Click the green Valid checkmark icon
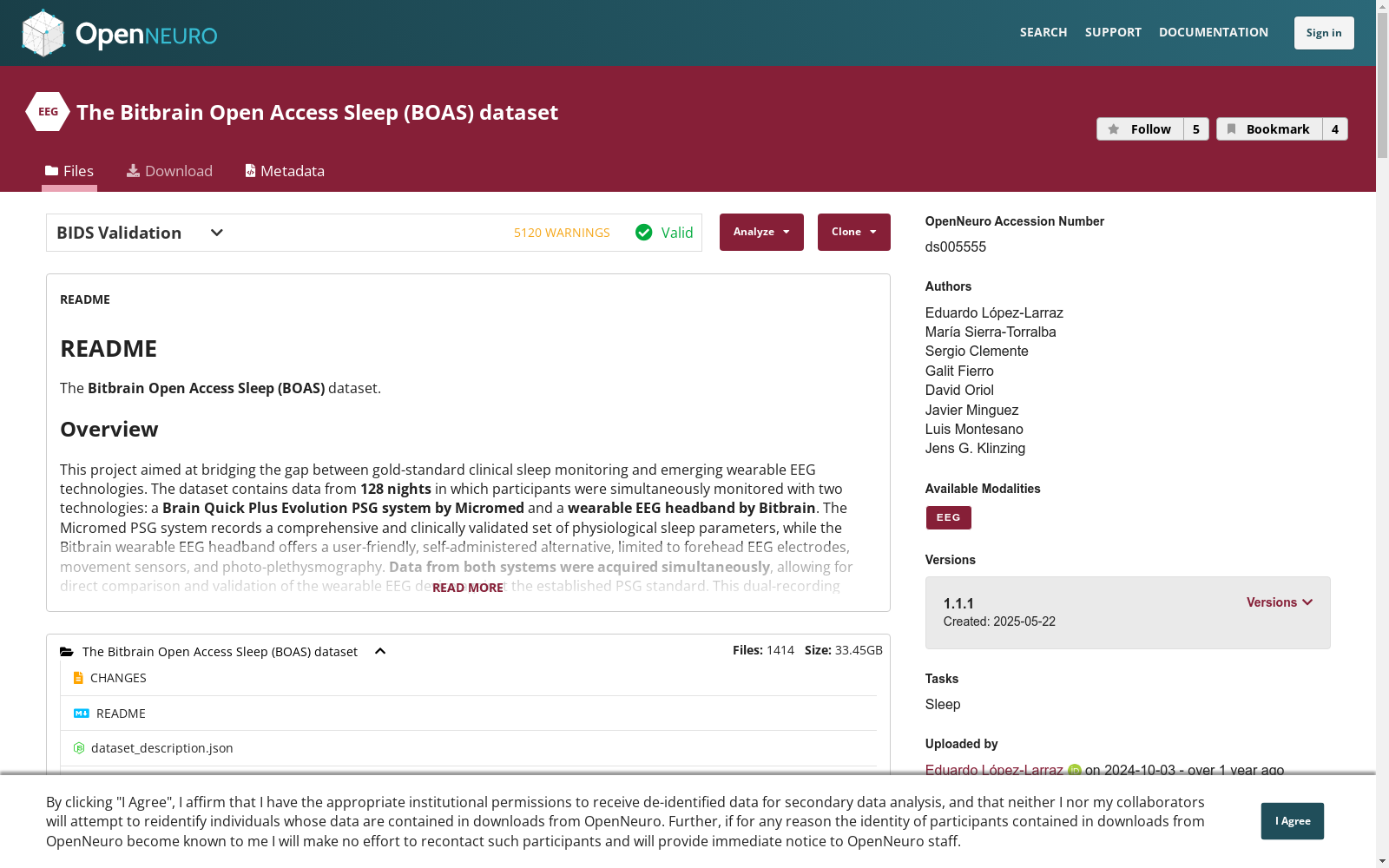The image size is (1389, 868). [x=643, y=233]
